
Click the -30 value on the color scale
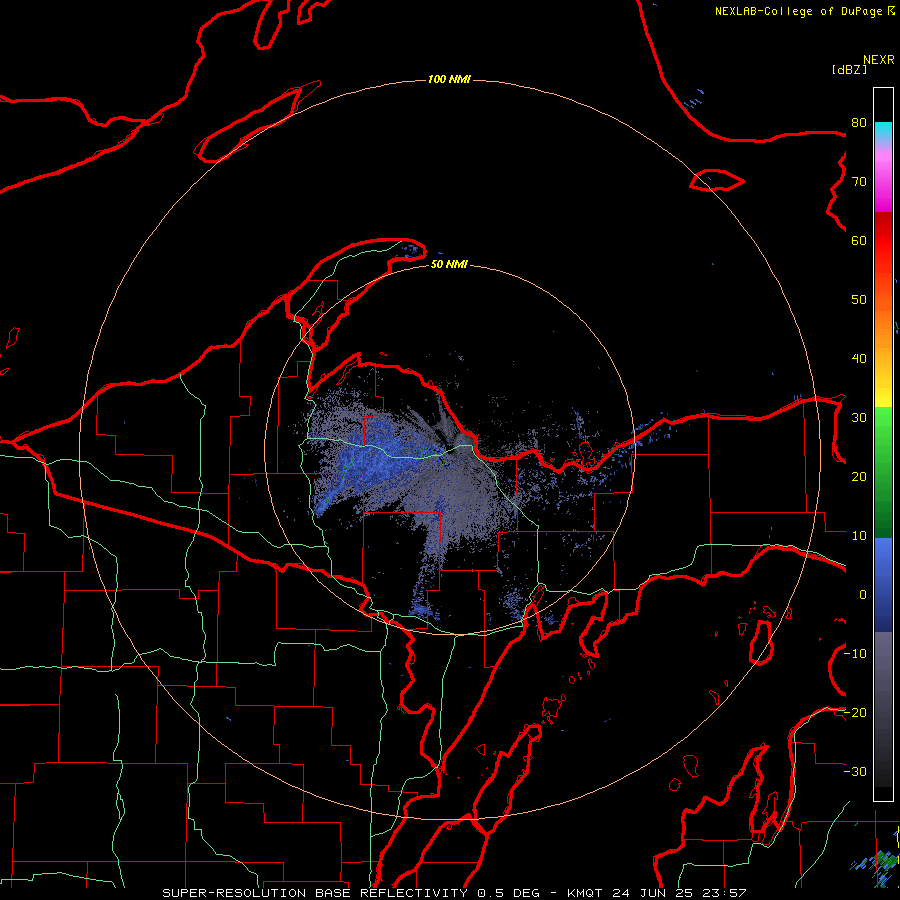(855, 772)
